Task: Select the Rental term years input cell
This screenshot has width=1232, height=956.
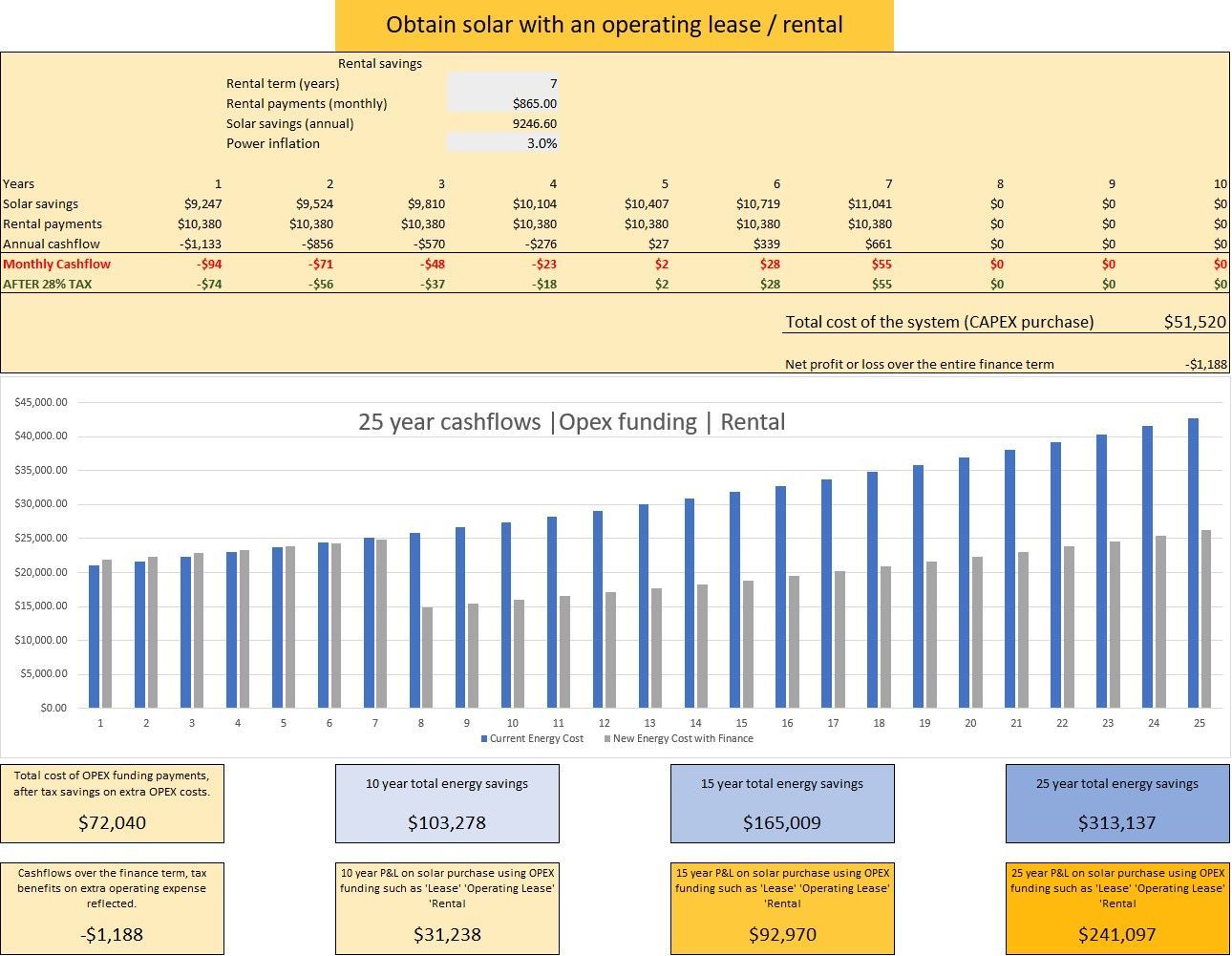Action: [502, 83]
